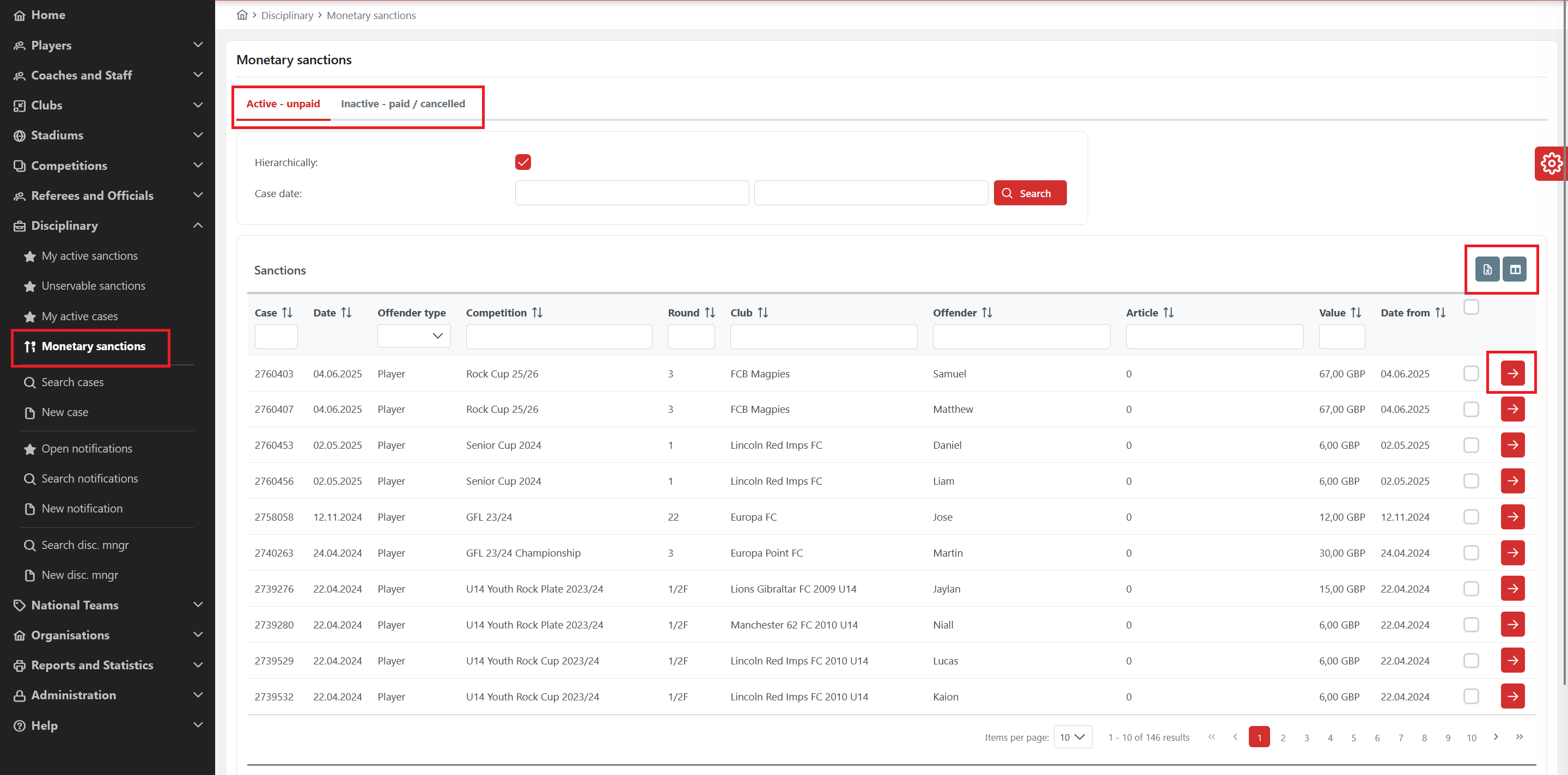Uncheck the Hierarchically checkbox

point(523,162)
